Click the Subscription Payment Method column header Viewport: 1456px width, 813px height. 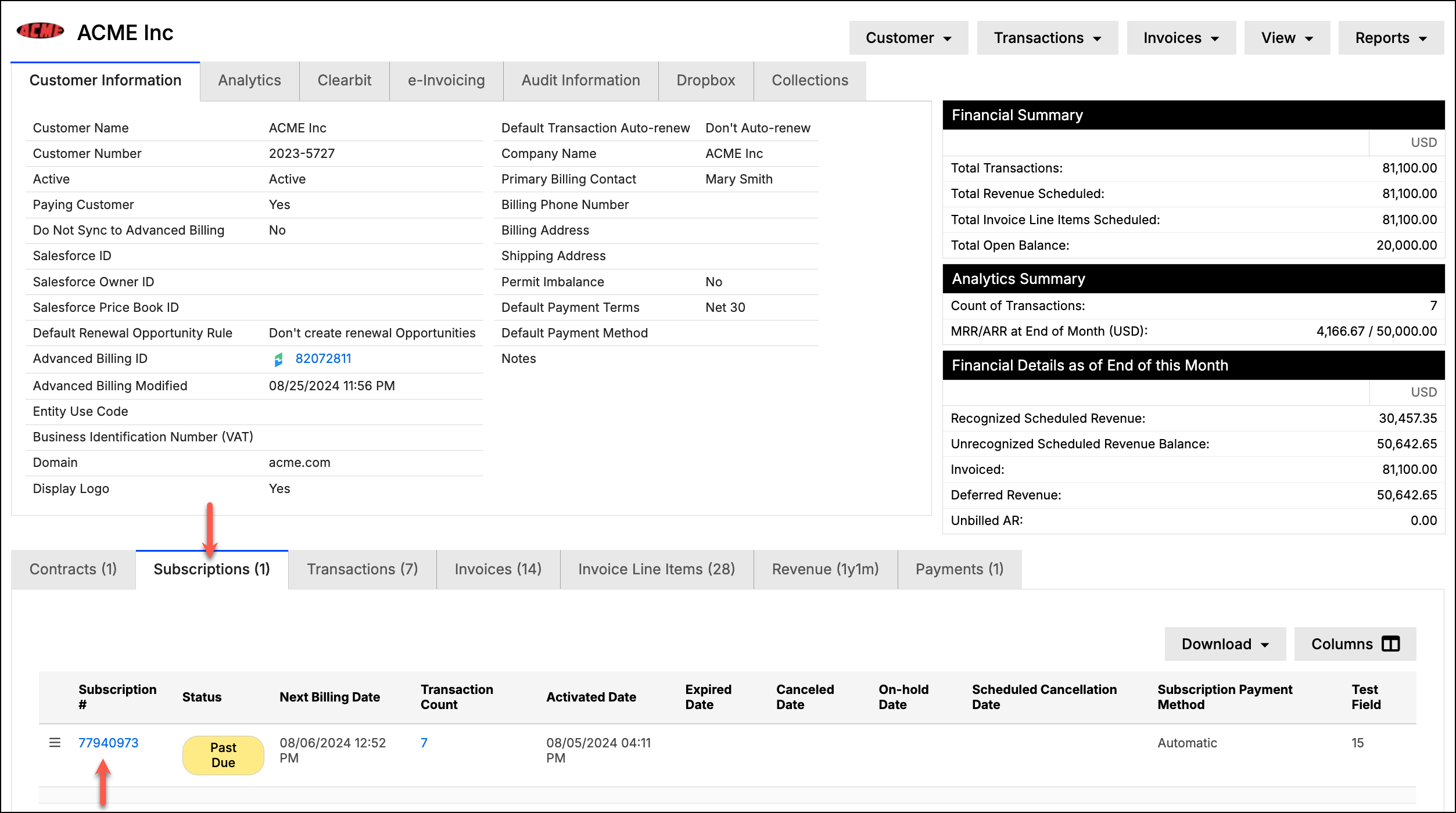(x=1225, y=697)
